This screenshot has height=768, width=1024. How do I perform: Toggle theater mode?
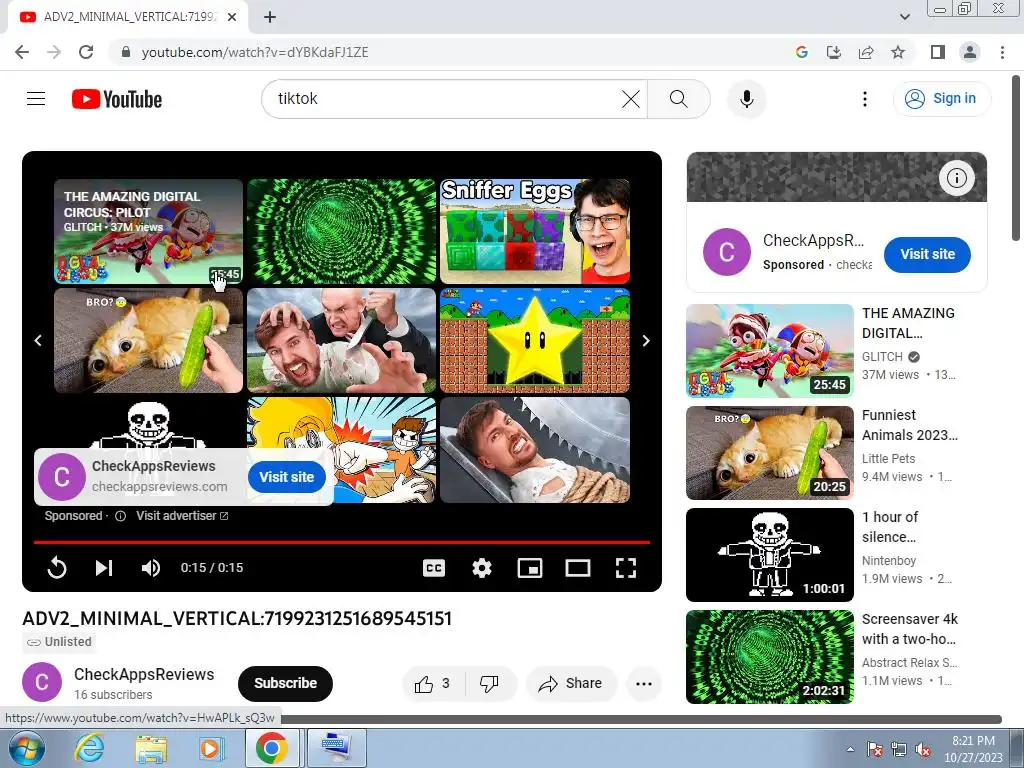click(x=577, y=568)
